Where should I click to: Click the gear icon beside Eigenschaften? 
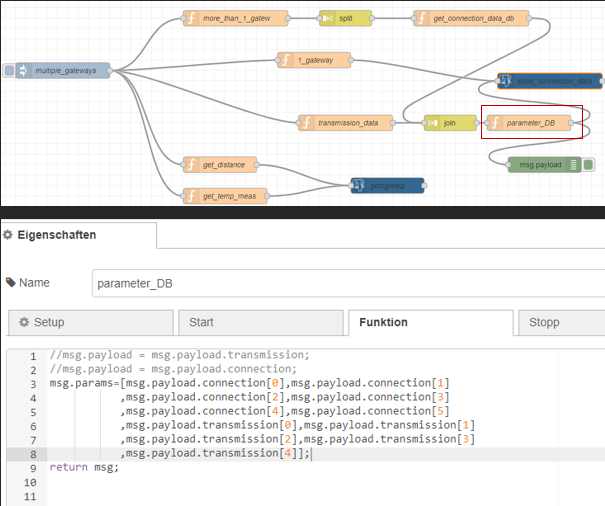pyautogui.click(x=8, y=235)
